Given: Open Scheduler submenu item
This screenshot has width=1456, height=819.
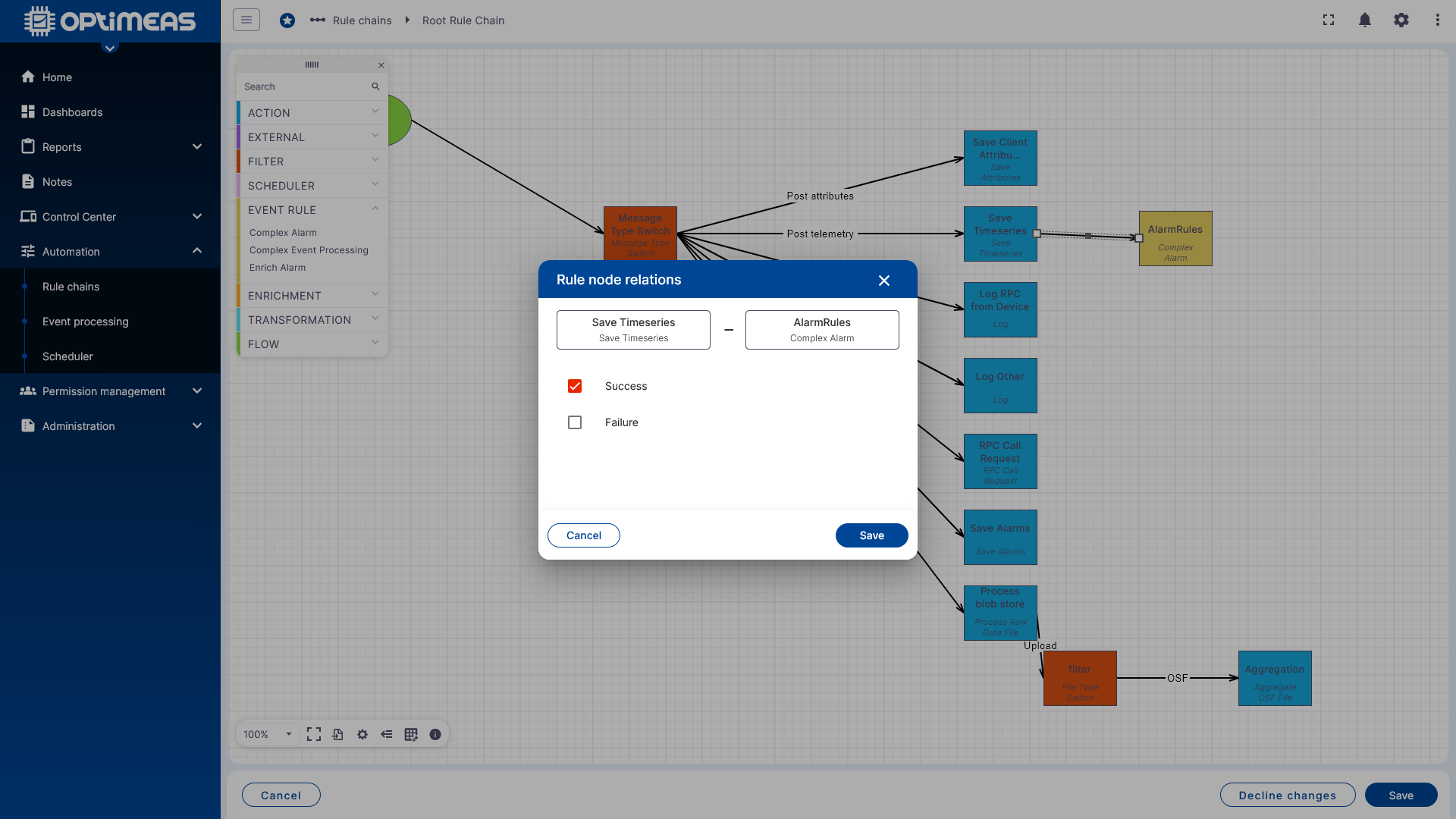Looking at the screenshot, I should pos(67,356).
